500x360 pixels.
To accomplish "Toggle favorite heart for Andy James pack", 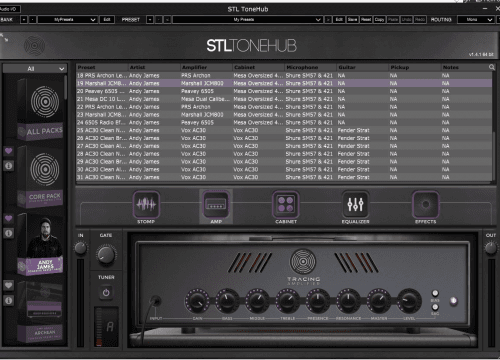I will [9, 218].
